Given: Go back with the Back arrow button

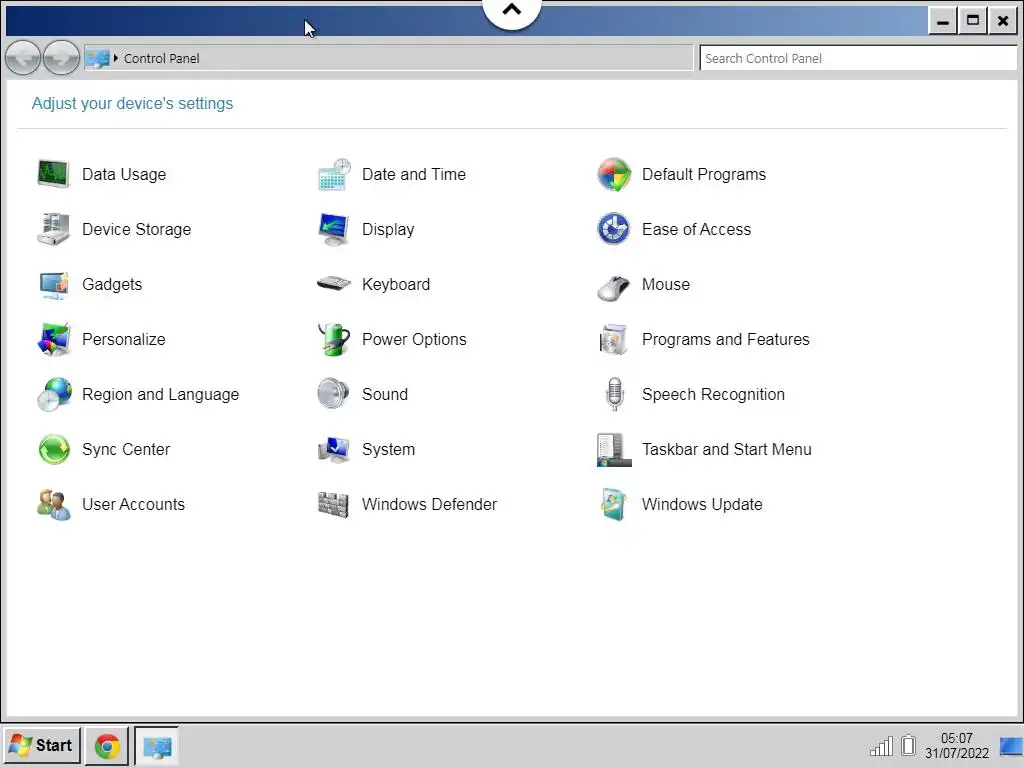Looking at the screenshot, I should [23, 57].
